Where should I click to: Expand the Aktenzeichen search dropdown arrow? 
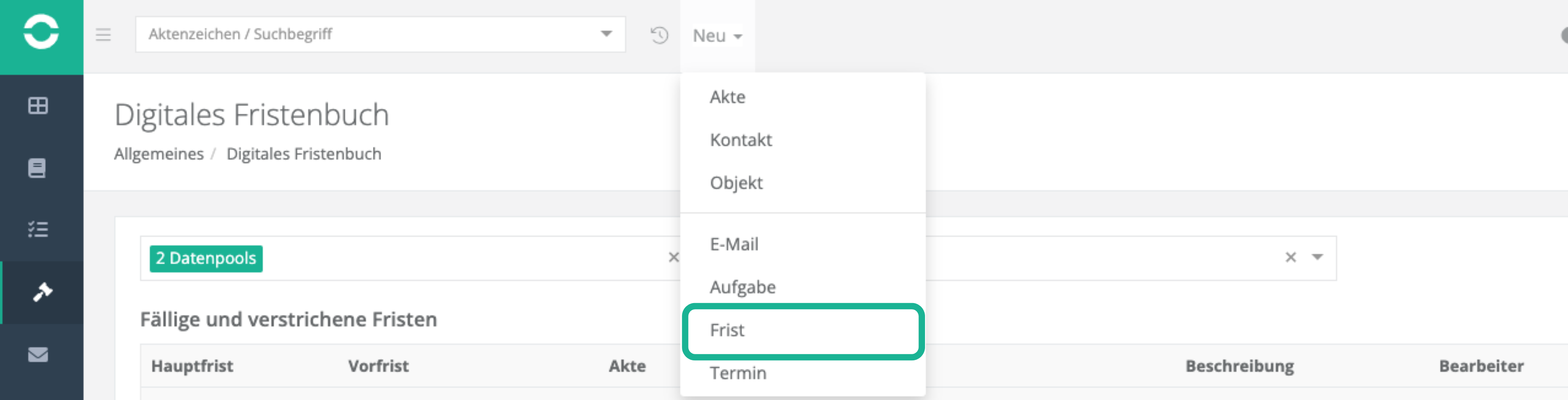(606, 34)
